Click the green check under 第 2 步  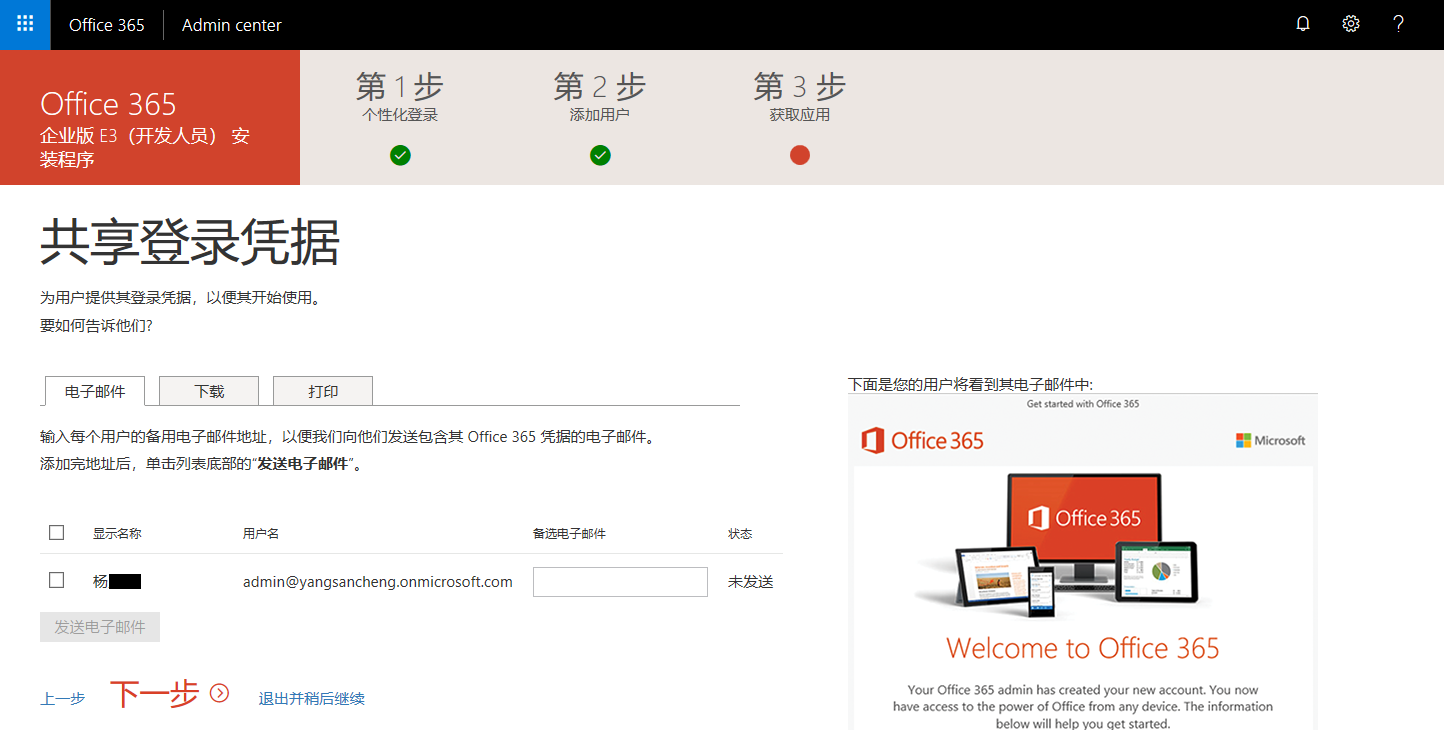pos(600,155)
